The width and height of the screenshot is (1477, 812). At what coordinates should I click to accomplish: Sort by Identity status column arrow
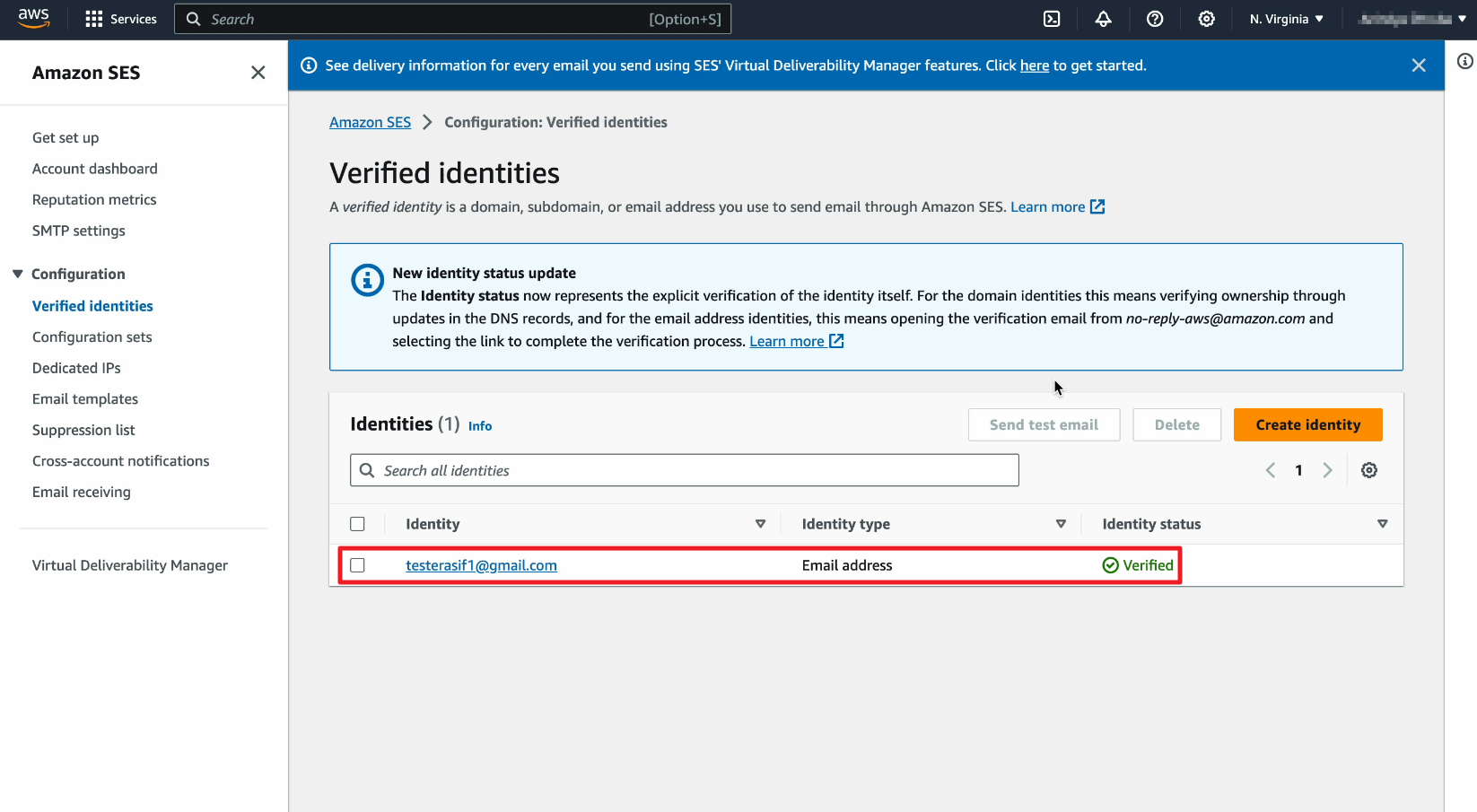(1382, 524)
